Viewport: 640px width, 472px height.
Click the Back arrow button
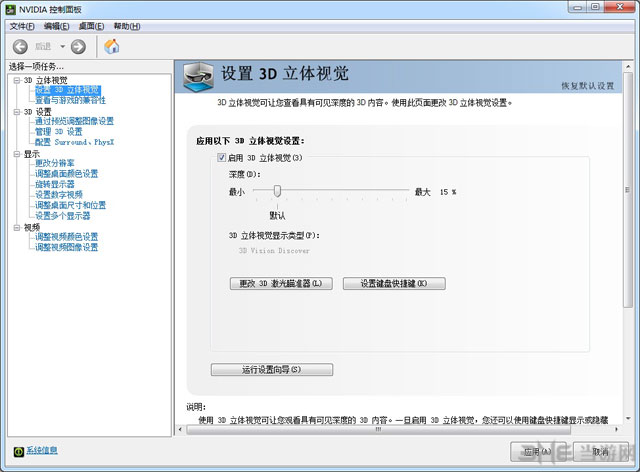tap(20, 47)
